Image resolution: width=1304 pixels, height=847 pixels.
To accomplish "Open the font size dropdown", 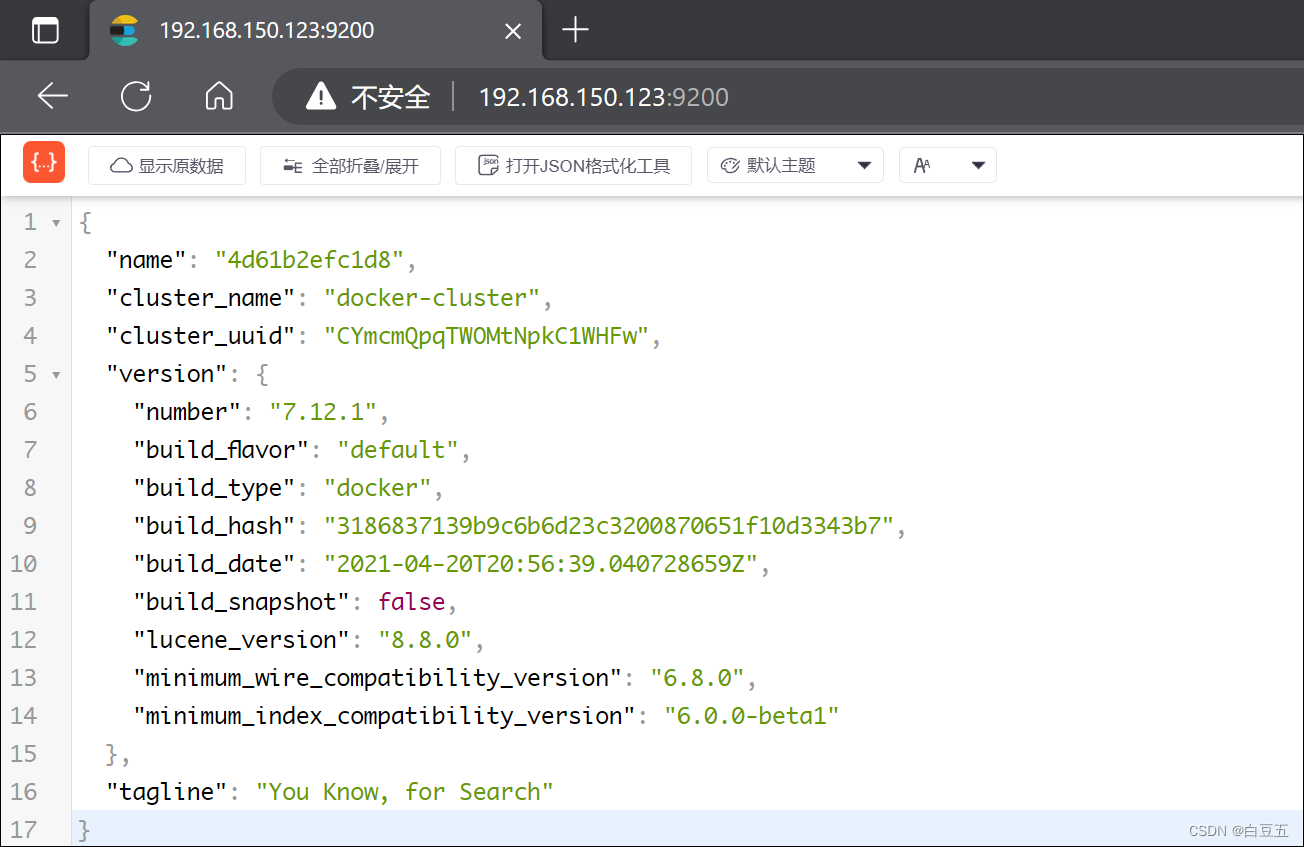I will pyautogui.click(x=947, y=166).
